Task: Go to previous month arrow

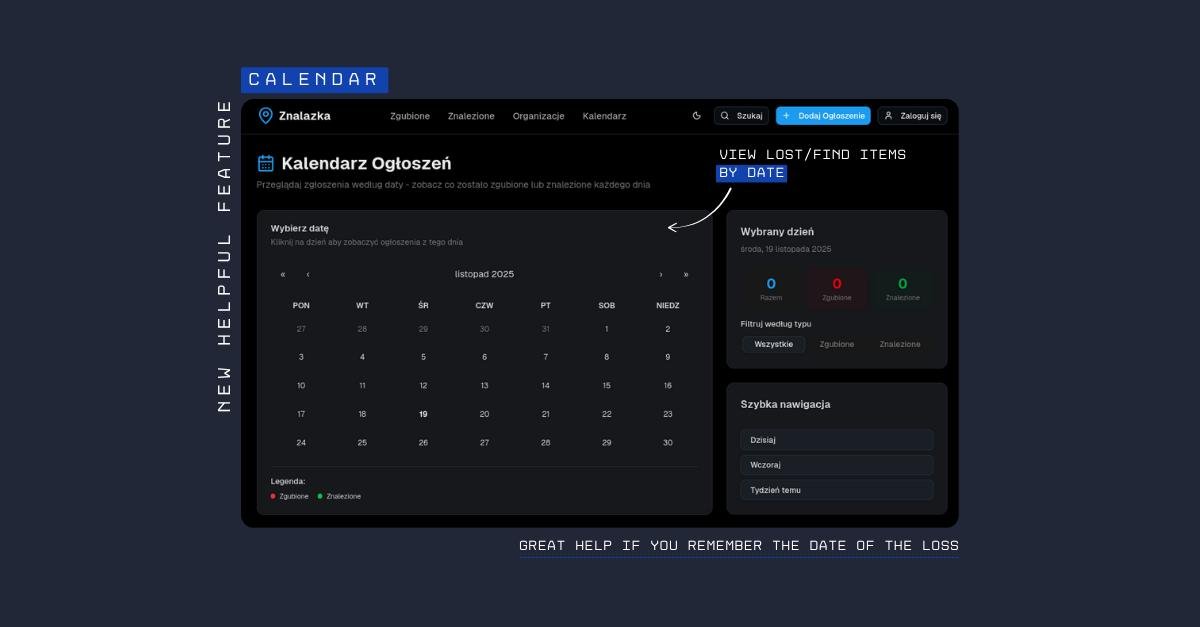Action: [308, 274]
